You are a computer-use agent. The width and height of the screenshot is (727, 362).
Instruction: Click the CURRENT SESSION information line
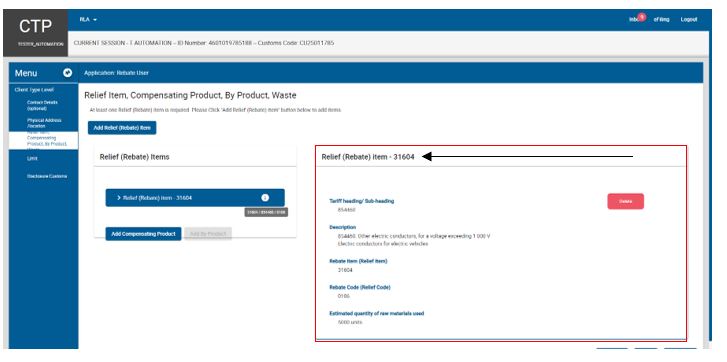[x=204, y=43]
